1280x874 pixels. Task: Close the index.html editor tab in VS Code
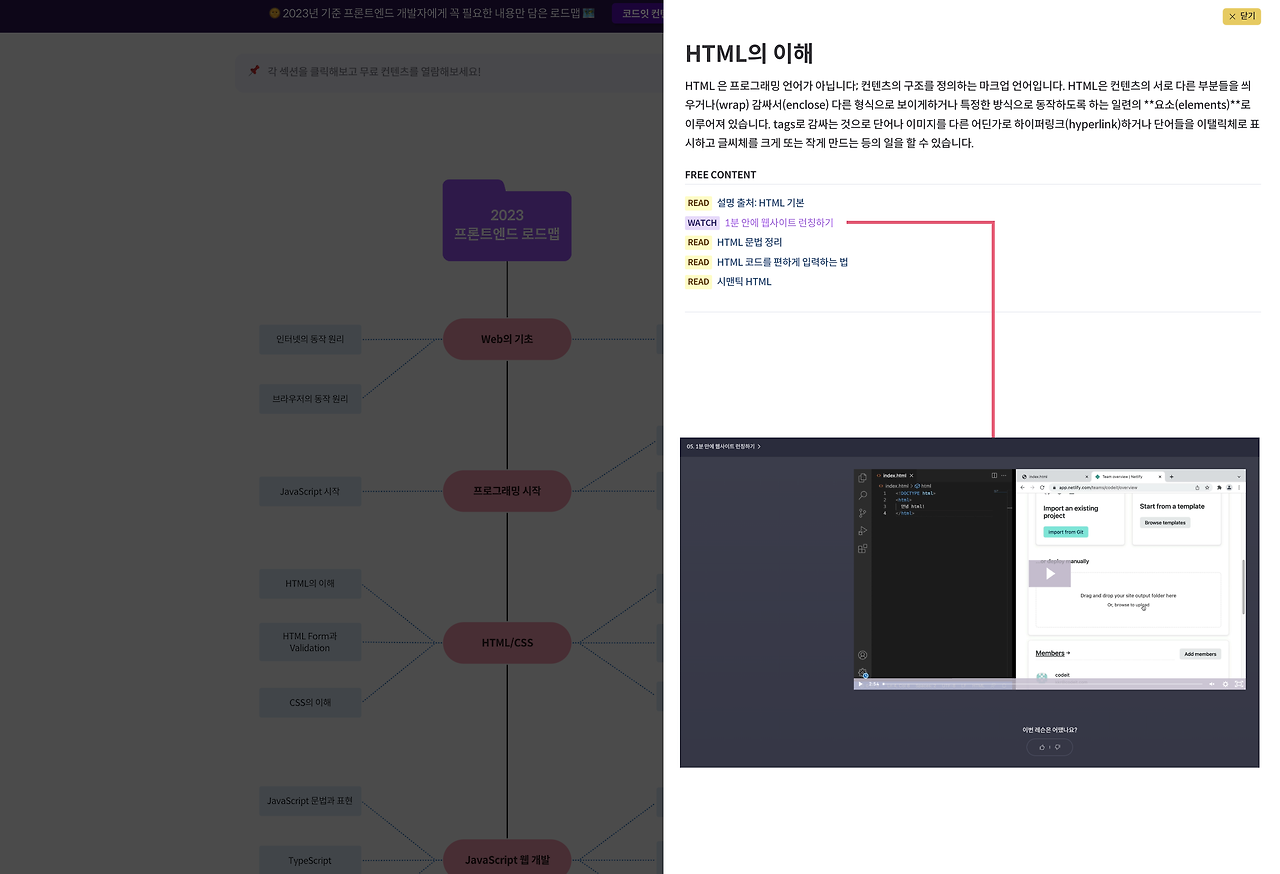pyautogui.click(x=911, y=475)
